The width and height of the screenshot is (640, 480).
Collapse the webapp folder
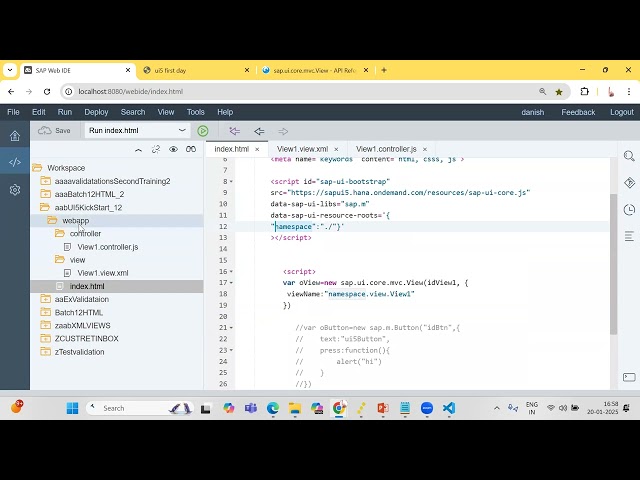tap(52, 220)
